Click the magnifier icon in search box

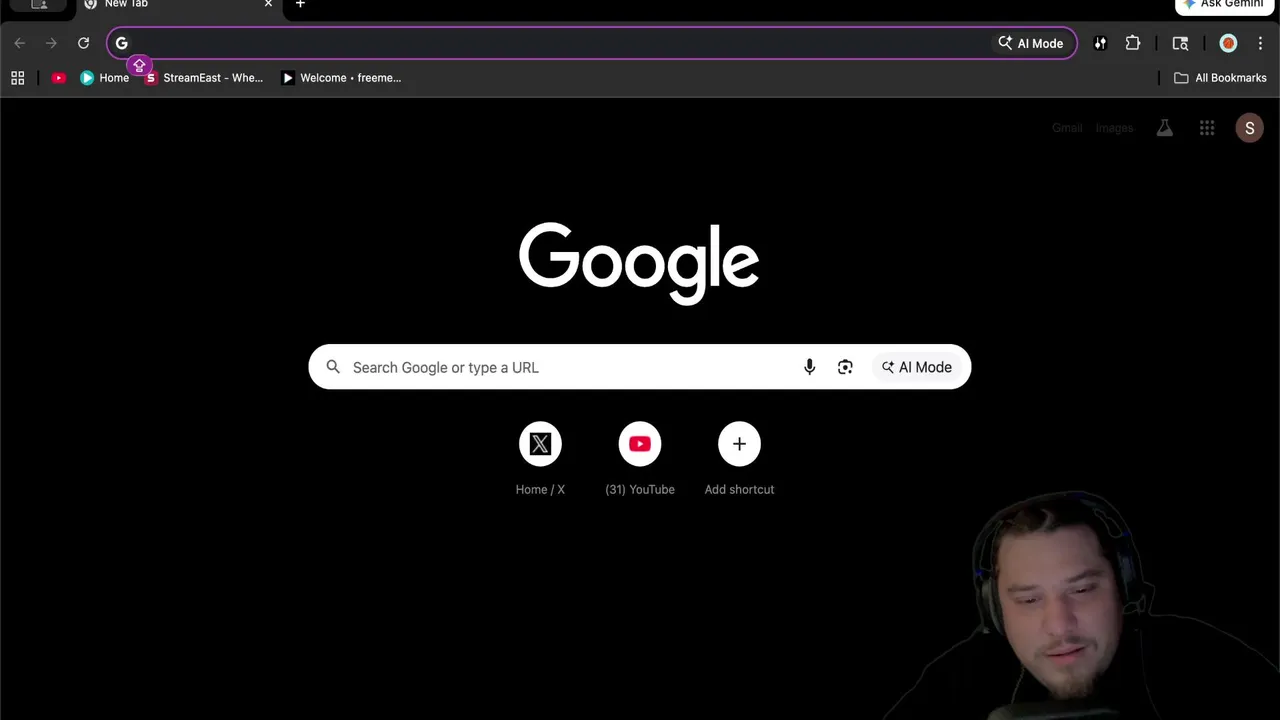(333, 367)
